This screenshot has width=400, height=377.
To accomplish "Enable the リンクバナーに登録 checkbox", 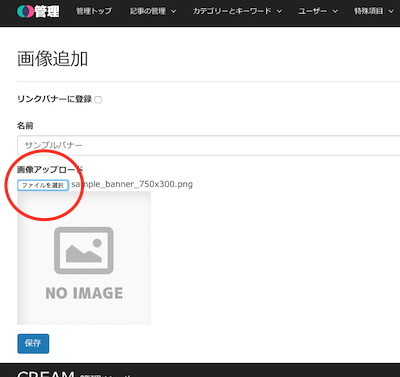I will pos(98,100).
